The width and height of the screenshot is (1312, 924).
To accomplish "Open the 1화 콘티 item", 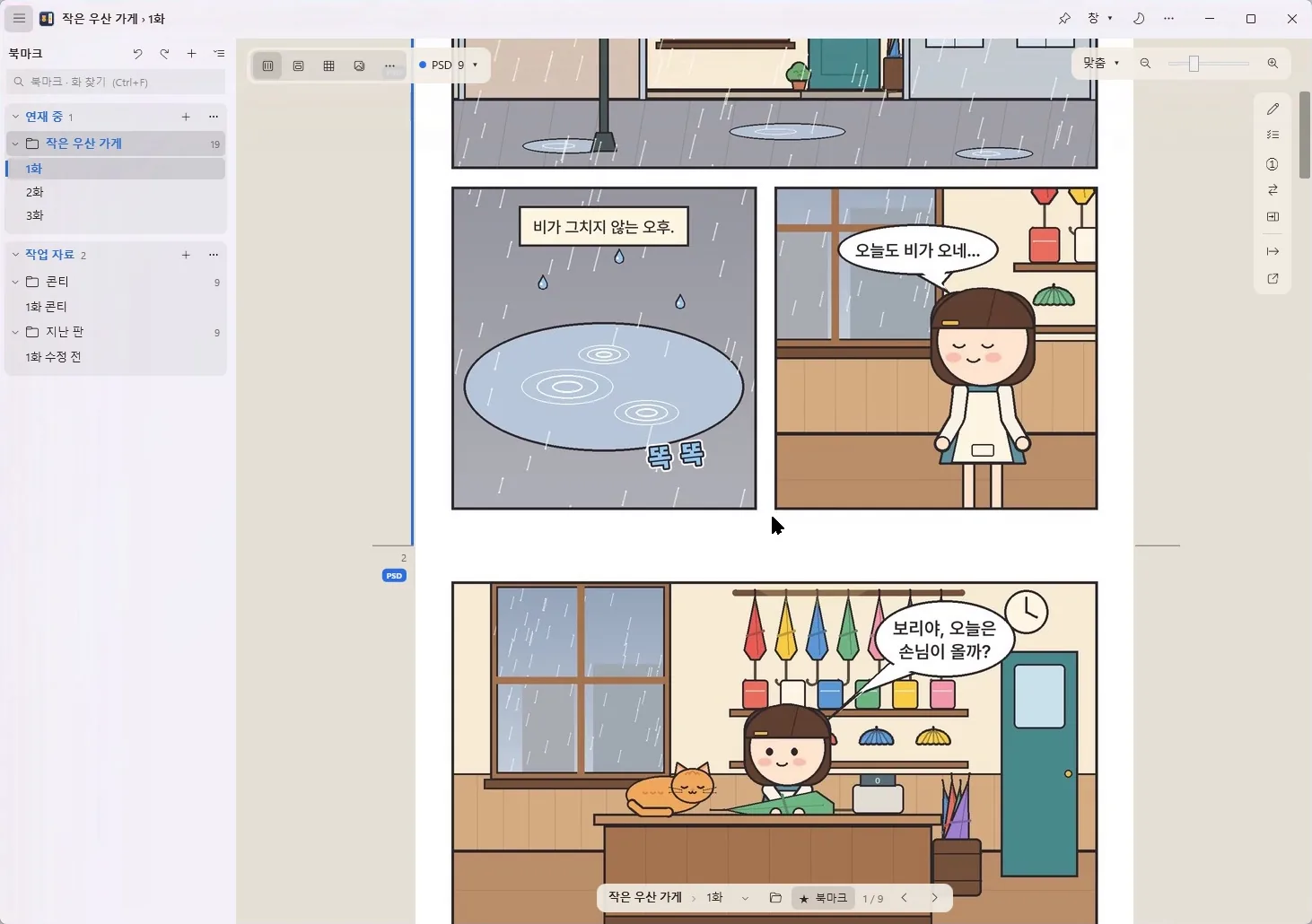I will click(x=116, y=307).
